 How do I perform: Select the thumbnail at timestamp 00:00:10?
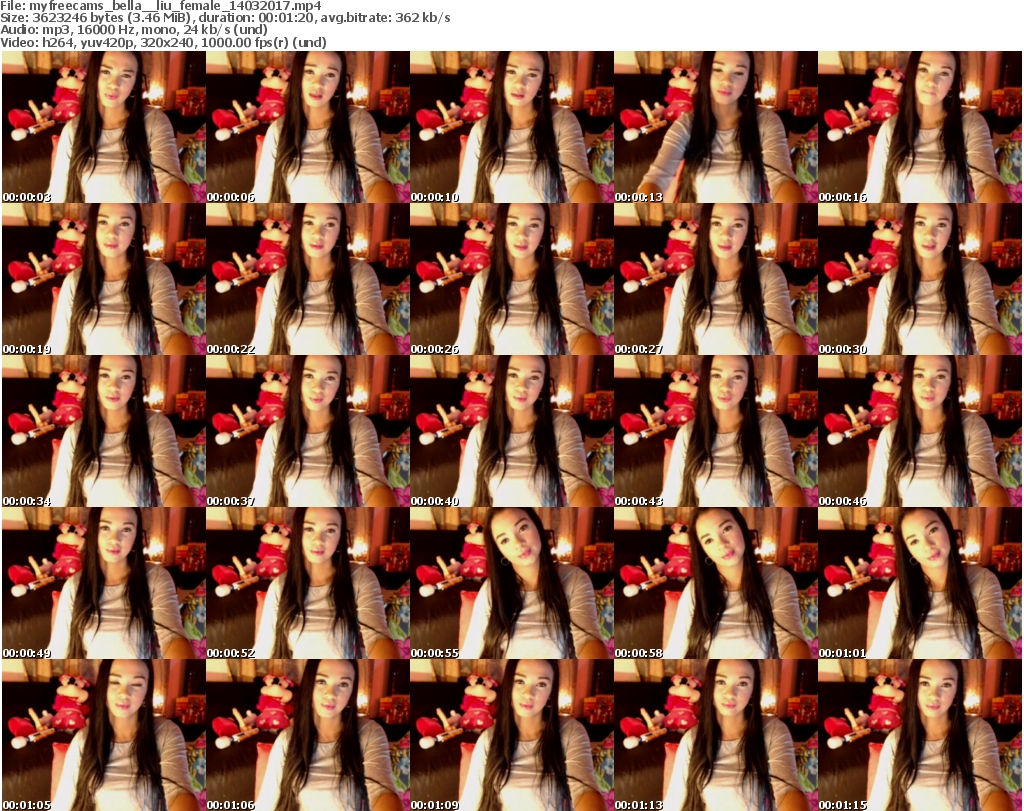point(512,127)
